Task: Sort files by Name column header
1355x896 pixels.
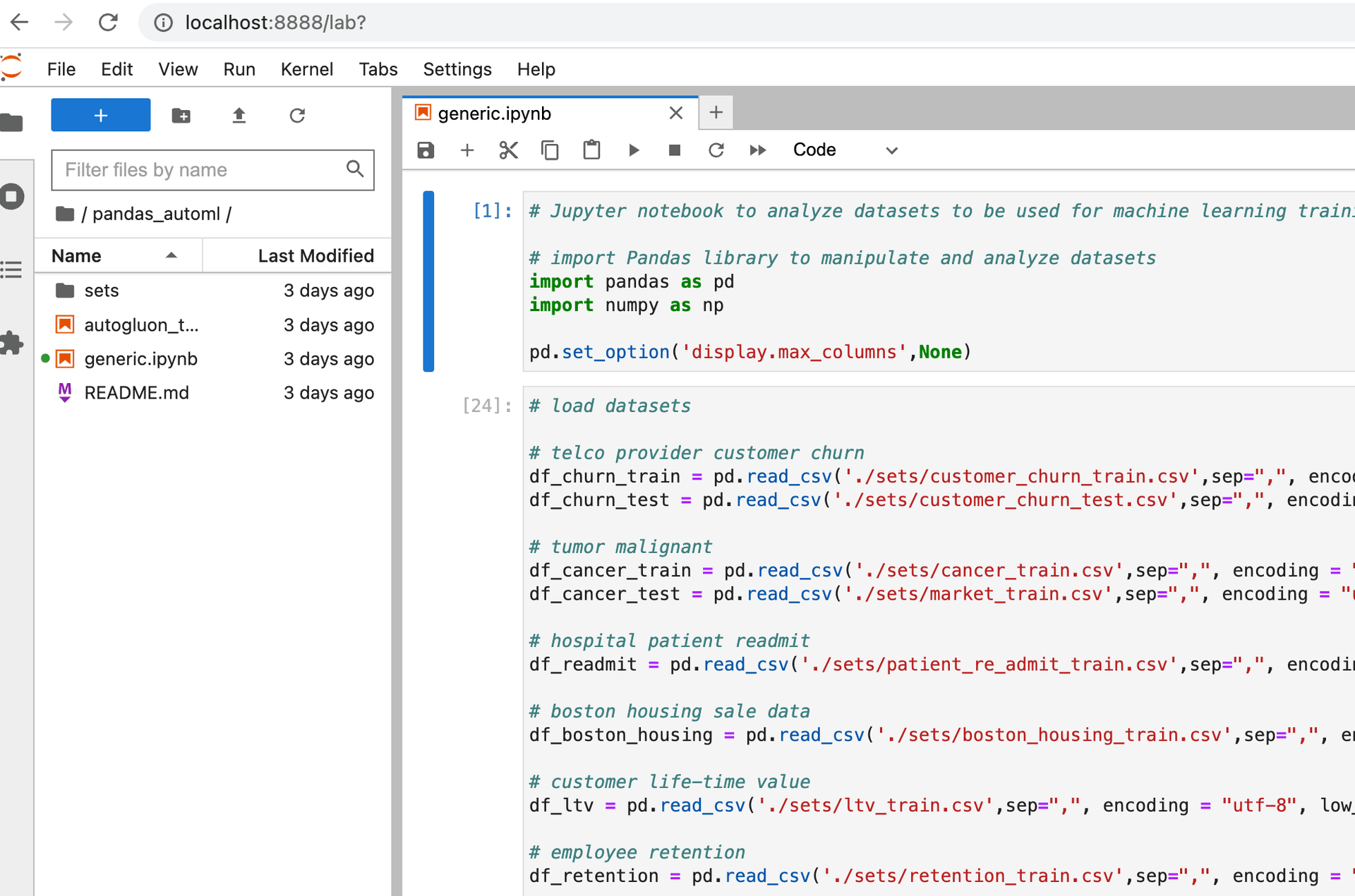Action: pyautogui.click(x=118, y=255)
